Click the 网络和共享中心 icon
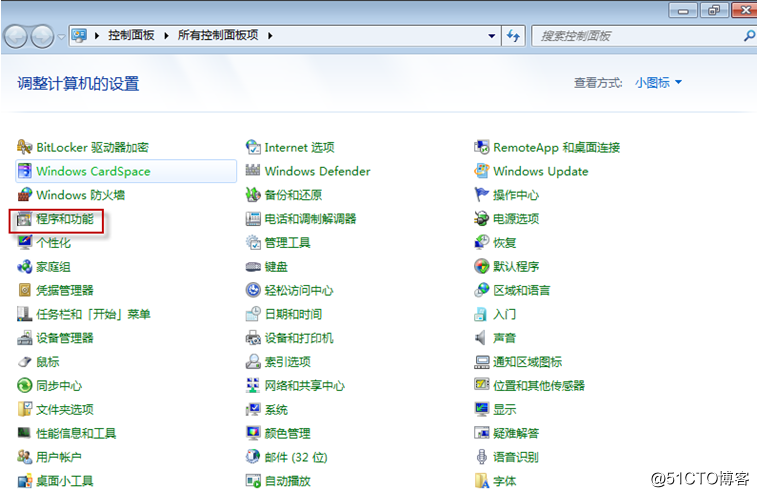 pyautogui.click(x=253, y=385)
